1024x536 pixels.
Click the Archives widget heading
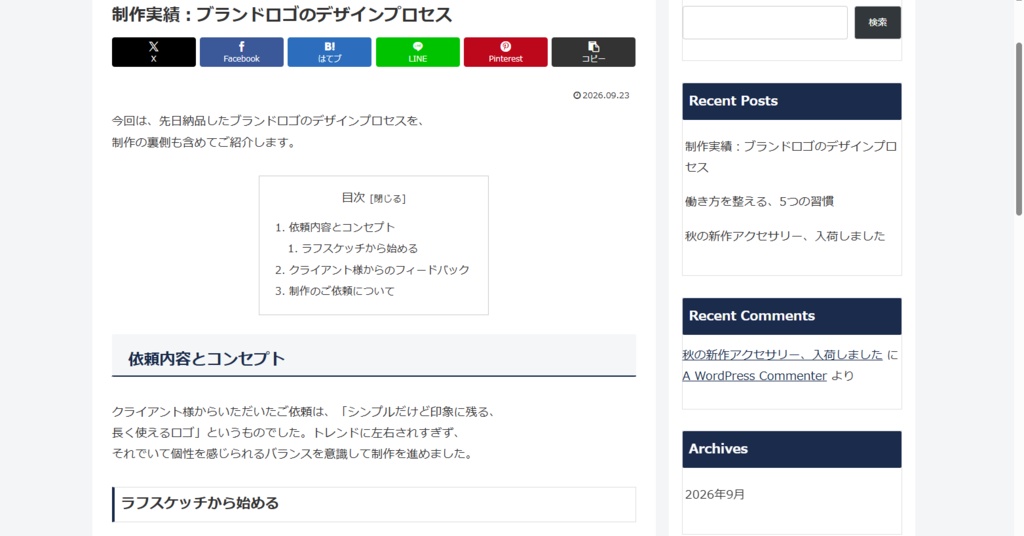792,449
